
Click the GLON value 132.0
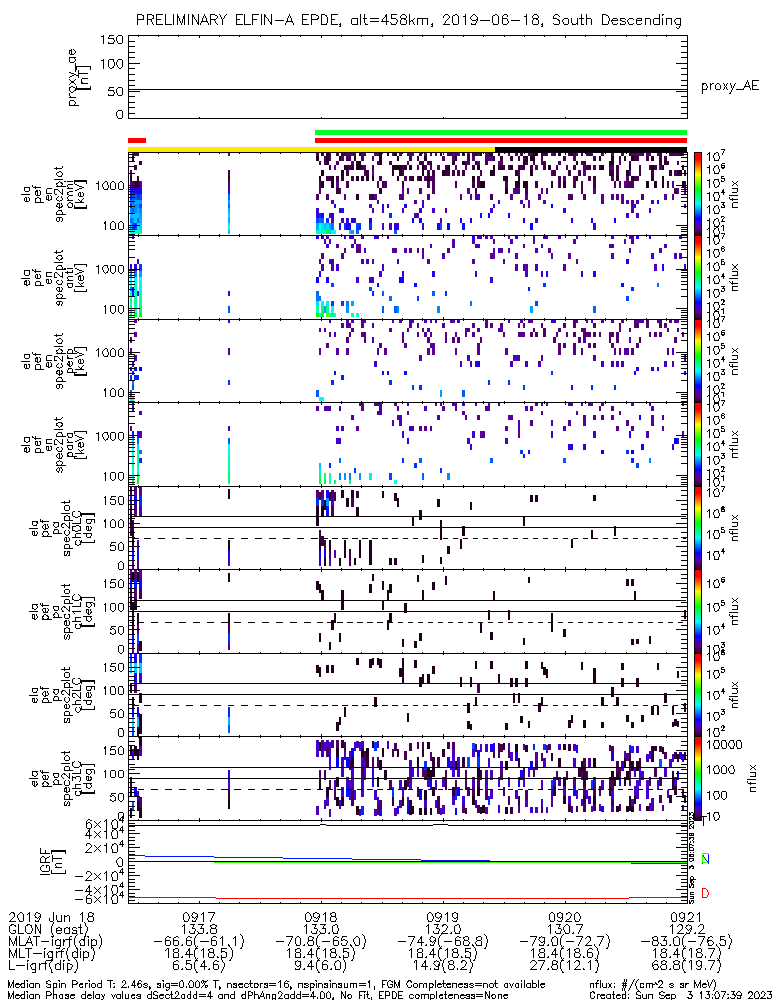point(443,930)
